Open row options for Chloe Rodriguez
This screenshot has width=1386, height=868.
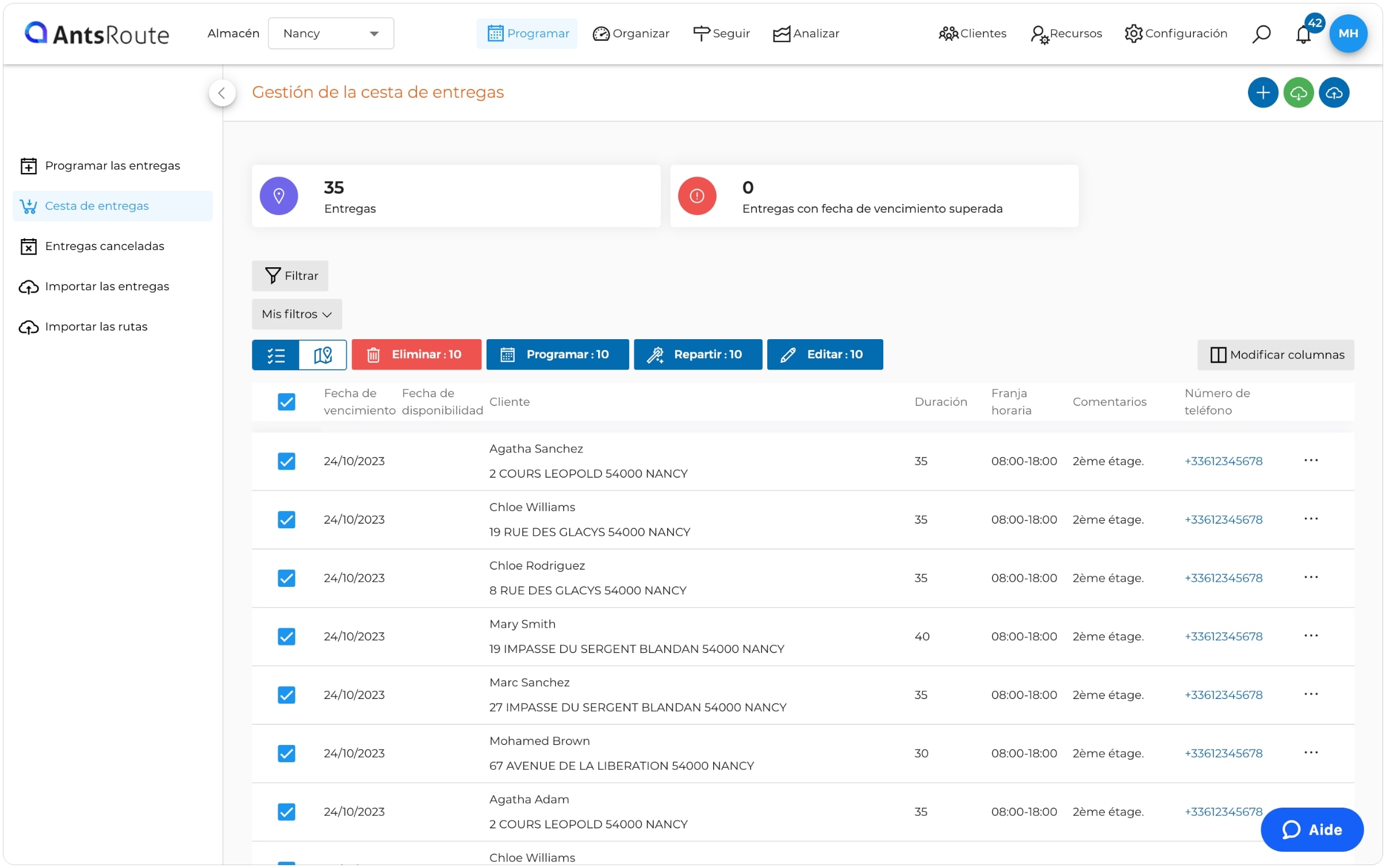pyautogui.click(x=1311, y=577)
